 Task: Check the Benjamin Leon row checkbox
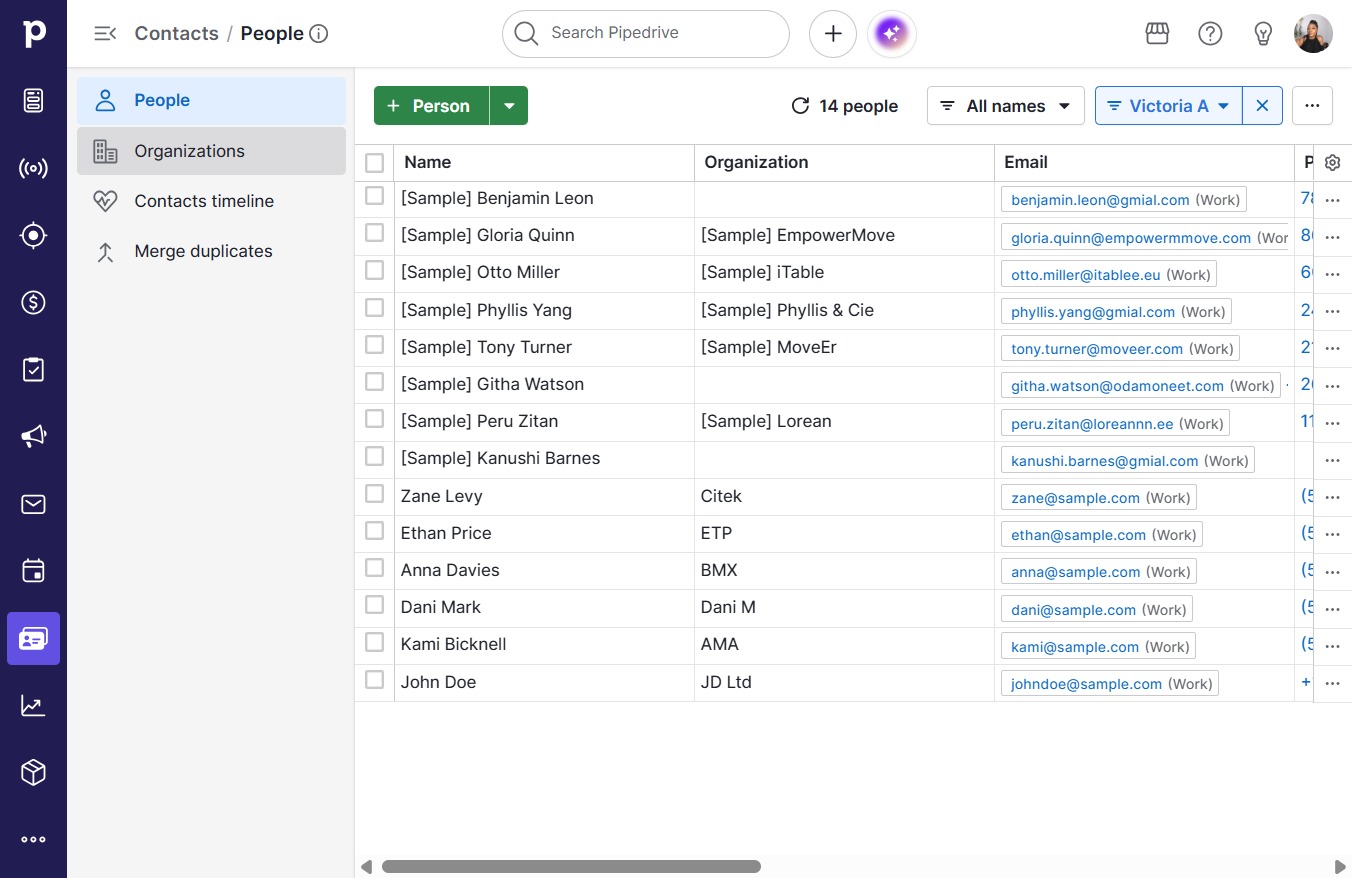(374, 196)
